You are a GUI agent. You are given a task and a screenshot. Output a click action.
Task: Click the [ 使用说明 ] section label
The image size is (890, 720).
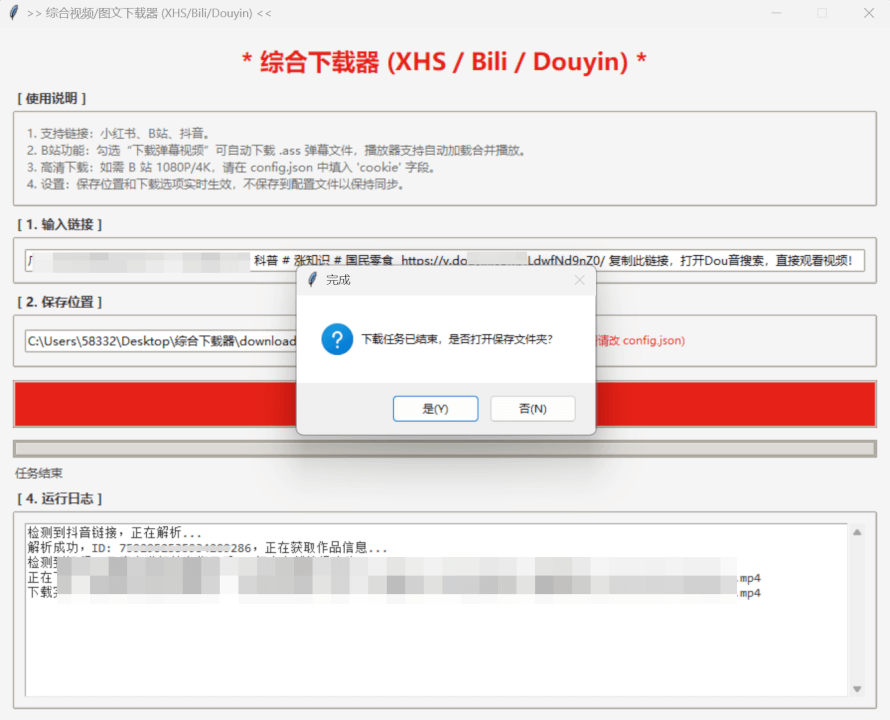[x=52, y=98]
